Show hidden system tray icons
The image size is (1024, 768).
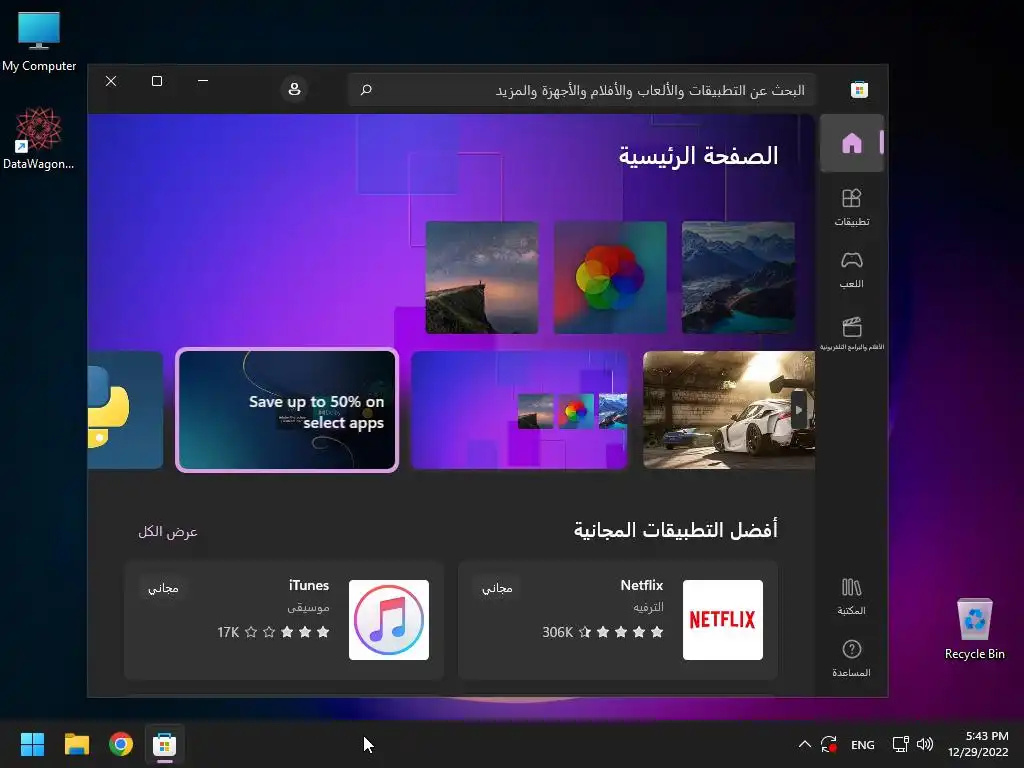click(x=805, y=744)
